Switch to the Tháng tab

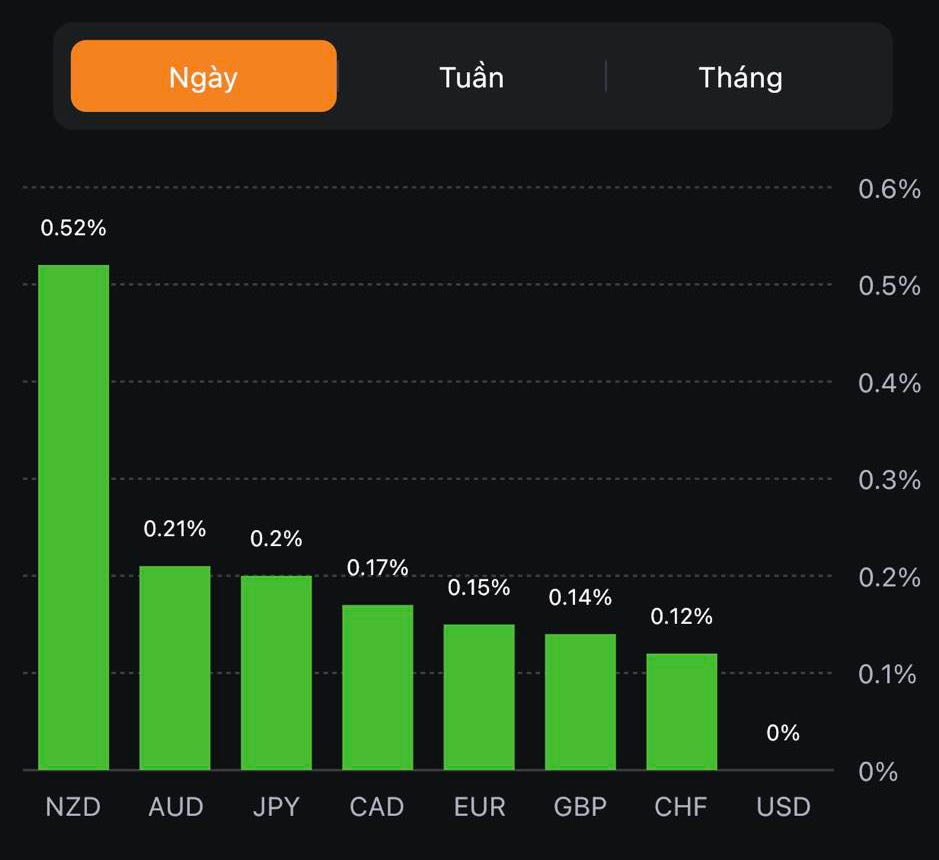(x=740, y=77)
